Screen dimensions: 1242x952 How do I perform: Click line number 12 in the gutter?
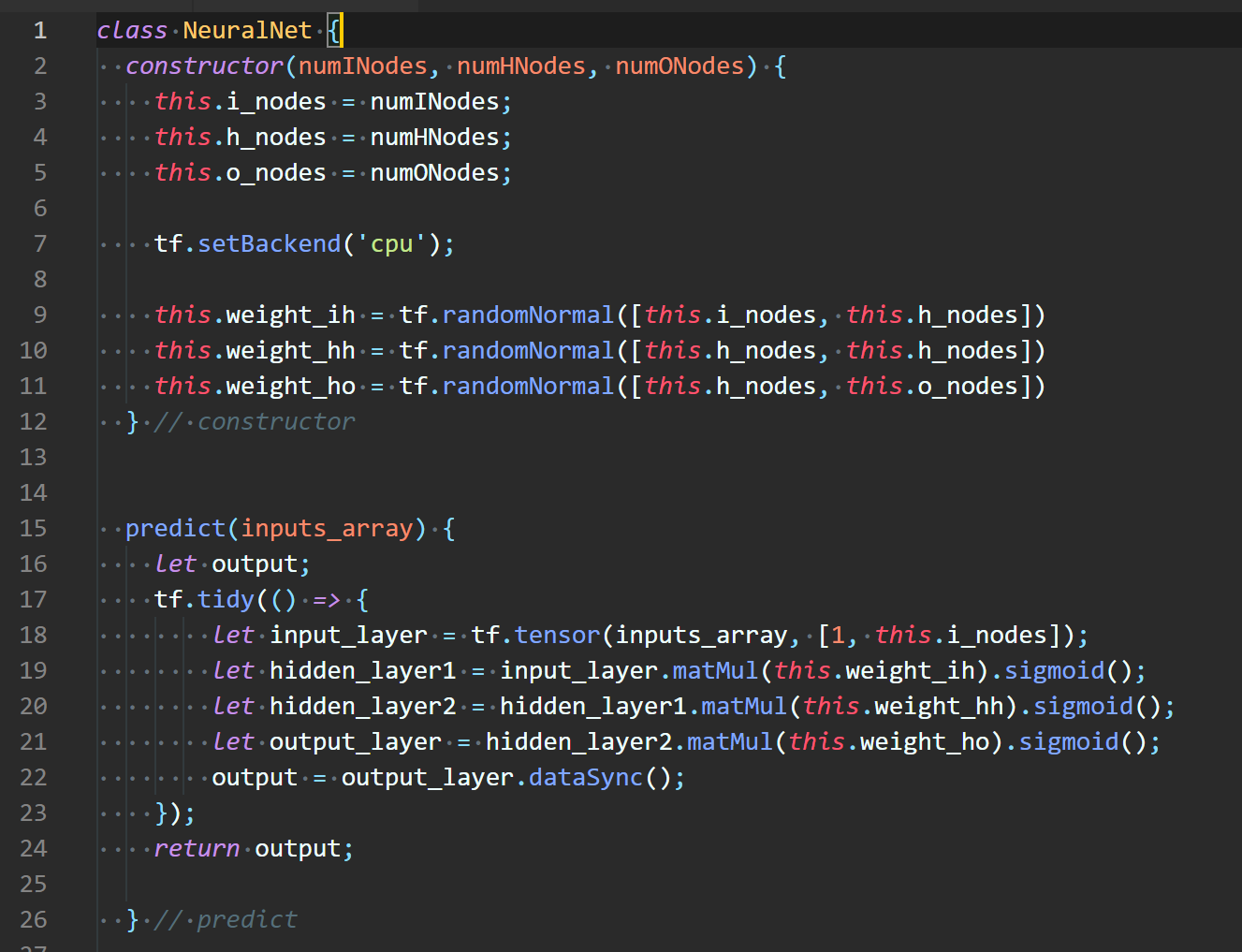pyautogui.click(x=34, y=421)
